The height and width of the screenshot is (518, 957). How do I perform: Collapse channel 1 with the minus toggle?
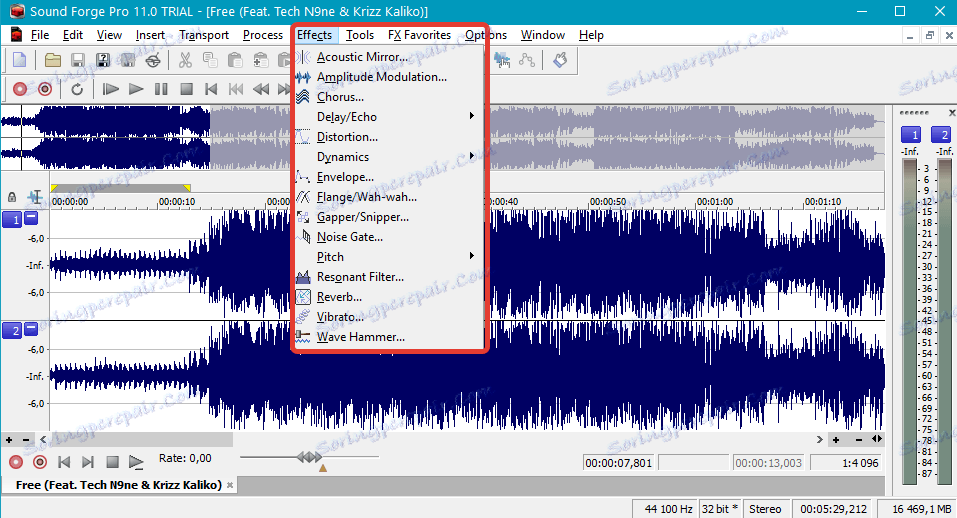coord(31,217)
